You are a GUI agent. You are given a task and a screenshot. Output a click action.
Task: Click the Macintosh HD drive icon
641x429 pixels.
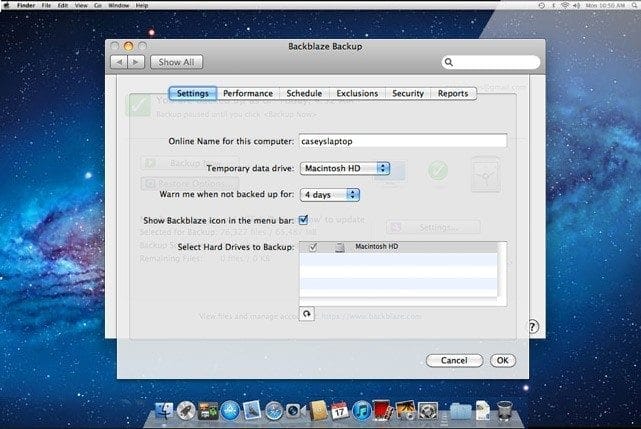339,247
